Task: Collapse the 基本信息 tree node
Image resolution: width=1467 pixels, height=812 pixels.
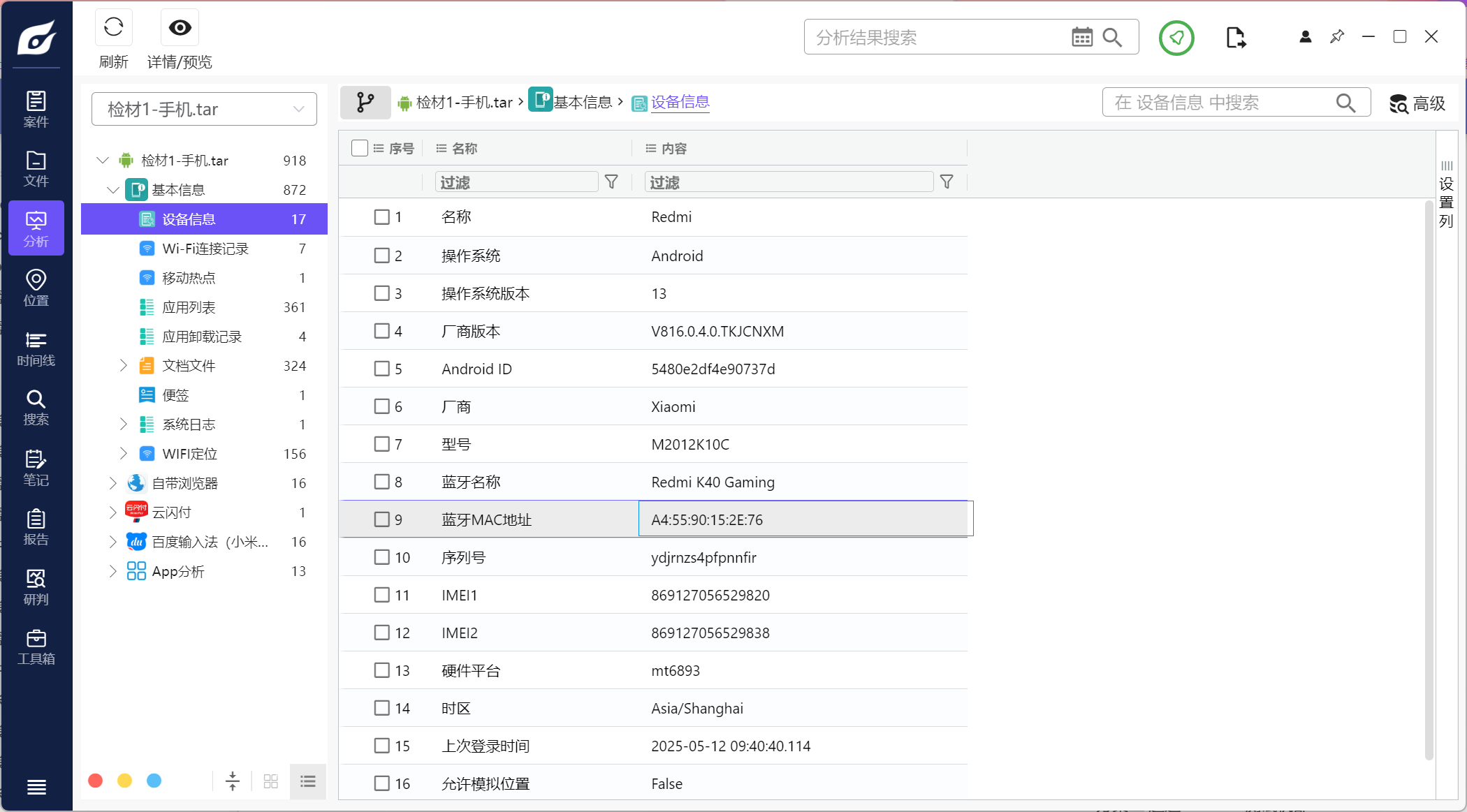Action: [112, 190]
